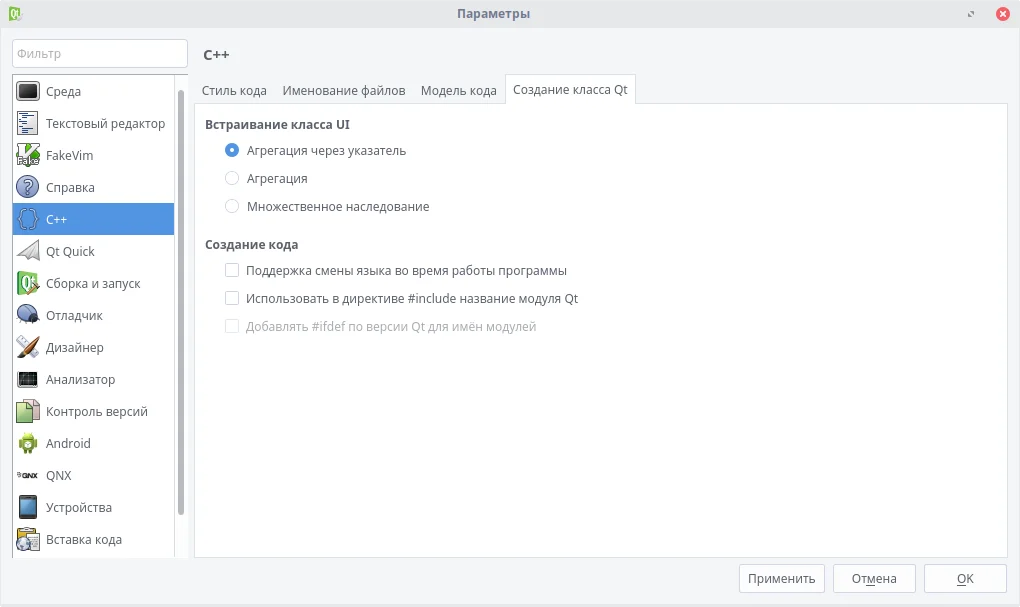Switch to the Модель кода tab
The width and height of the screenshot is (1020, 607).
tap(459, 90)
